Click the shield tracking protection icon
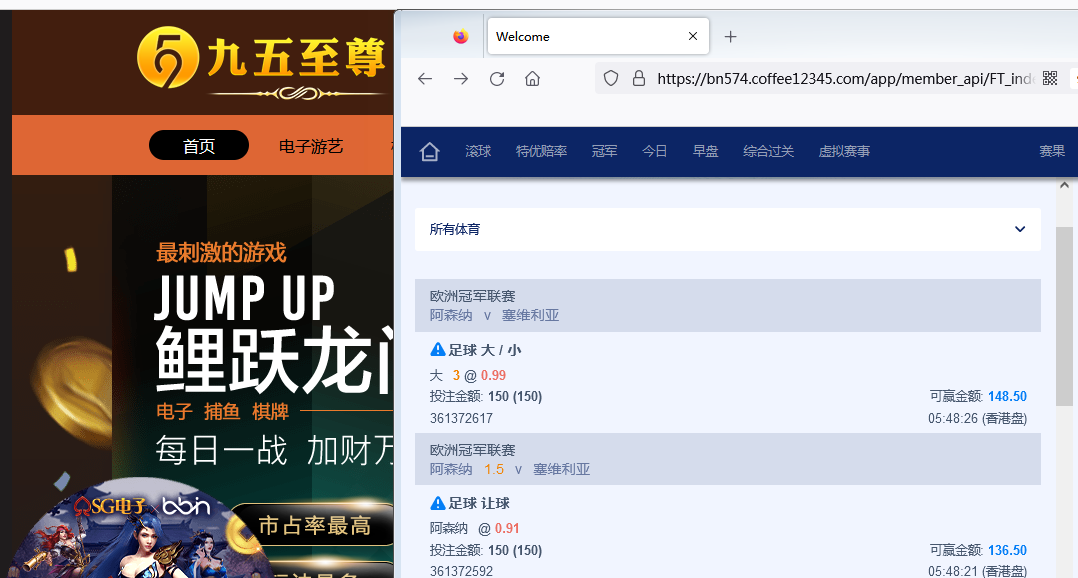 611,79
